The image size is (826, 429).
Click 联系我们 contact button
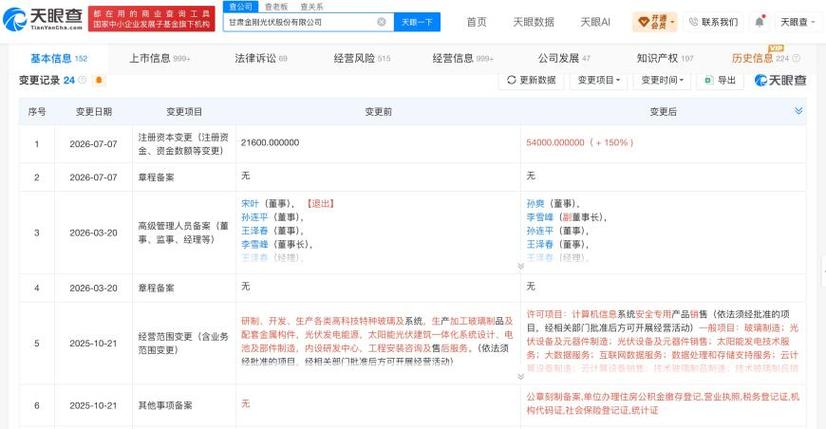(713, 22)
